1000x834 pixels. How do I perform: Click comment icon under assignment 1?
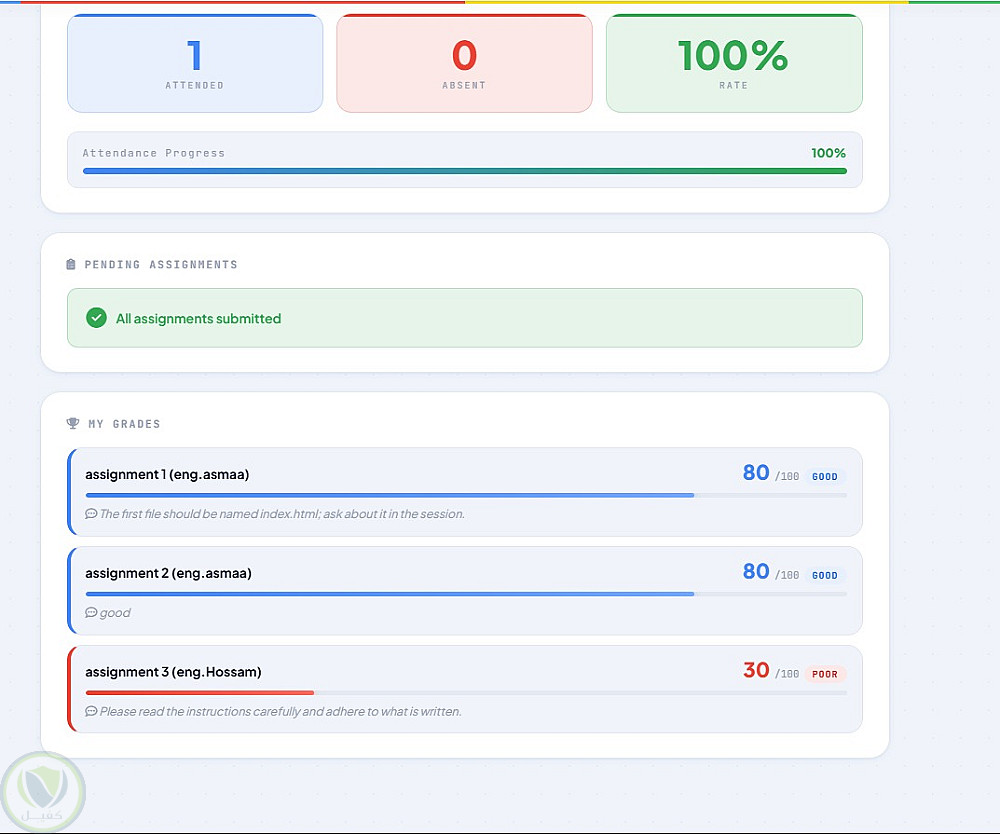pos(91,514)
